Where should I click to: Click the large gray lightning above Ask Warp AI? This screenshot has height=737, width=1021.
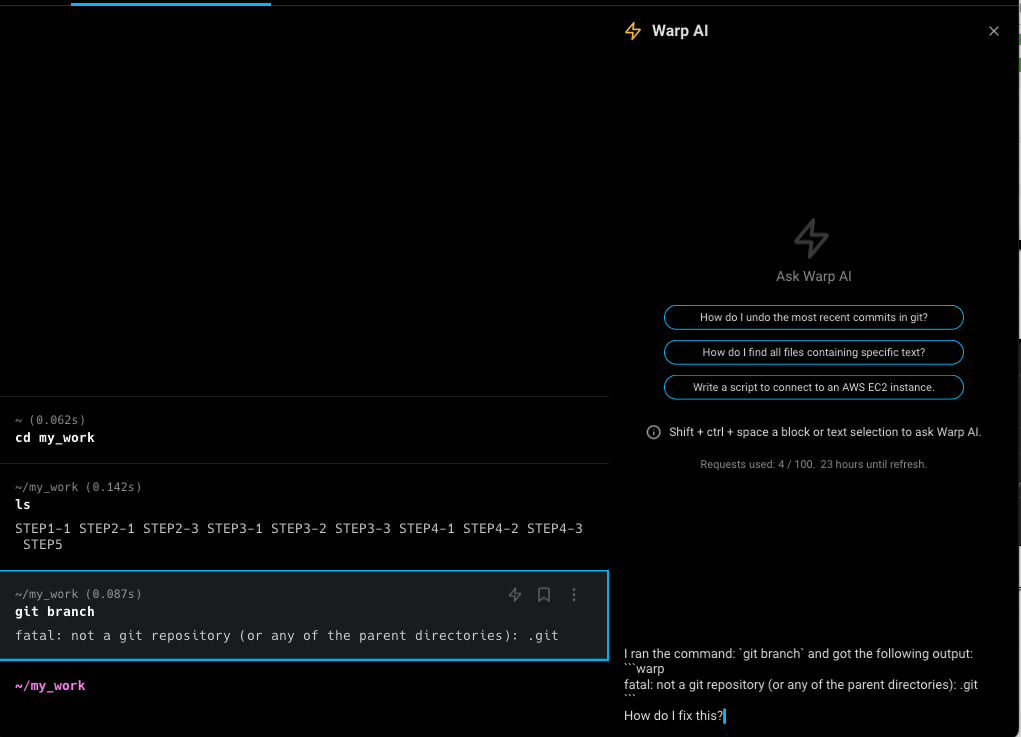tap(813, 237)
